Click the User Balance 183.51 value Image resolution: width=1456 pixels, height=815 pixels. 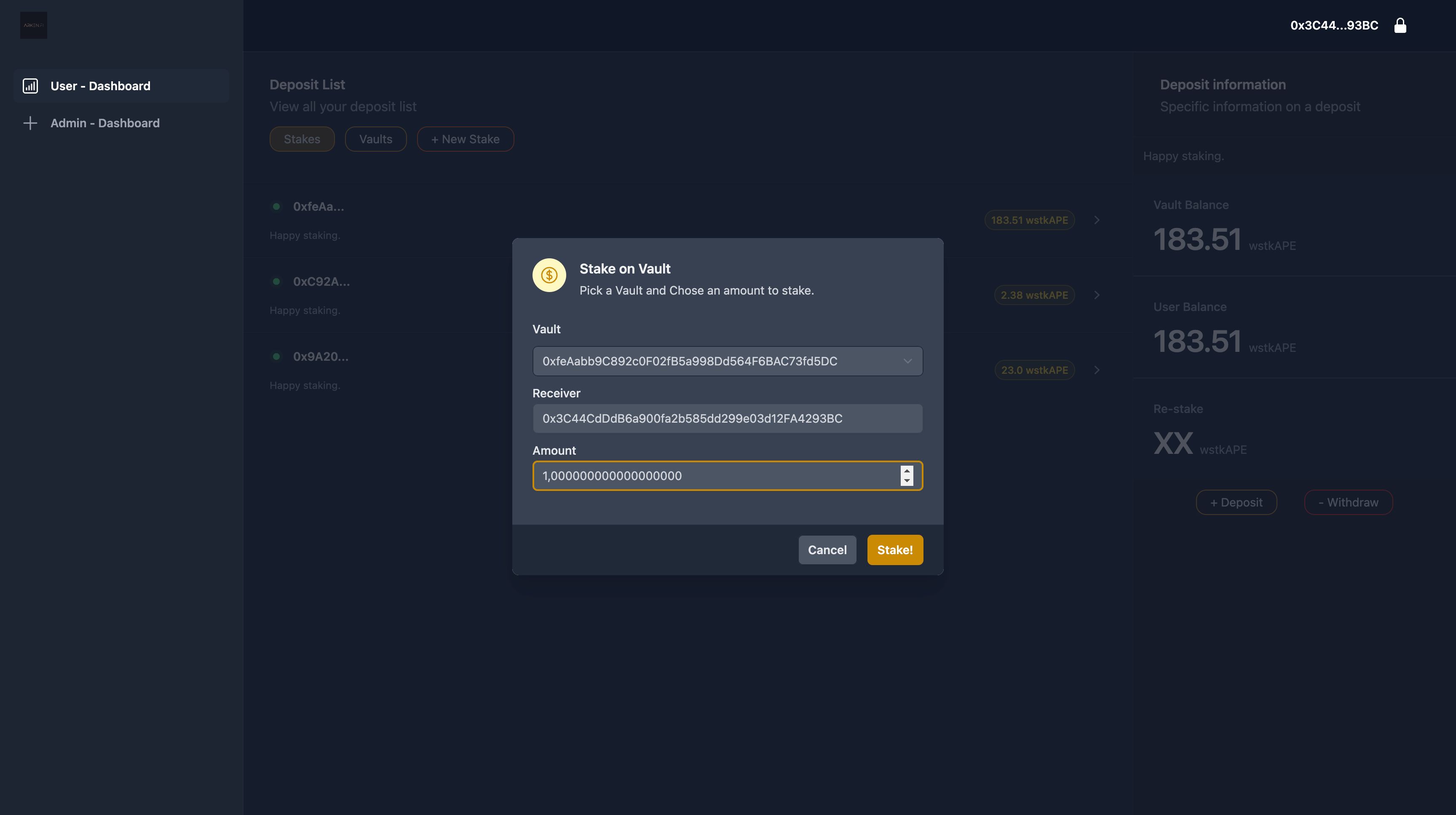(x=1197, y=341)
